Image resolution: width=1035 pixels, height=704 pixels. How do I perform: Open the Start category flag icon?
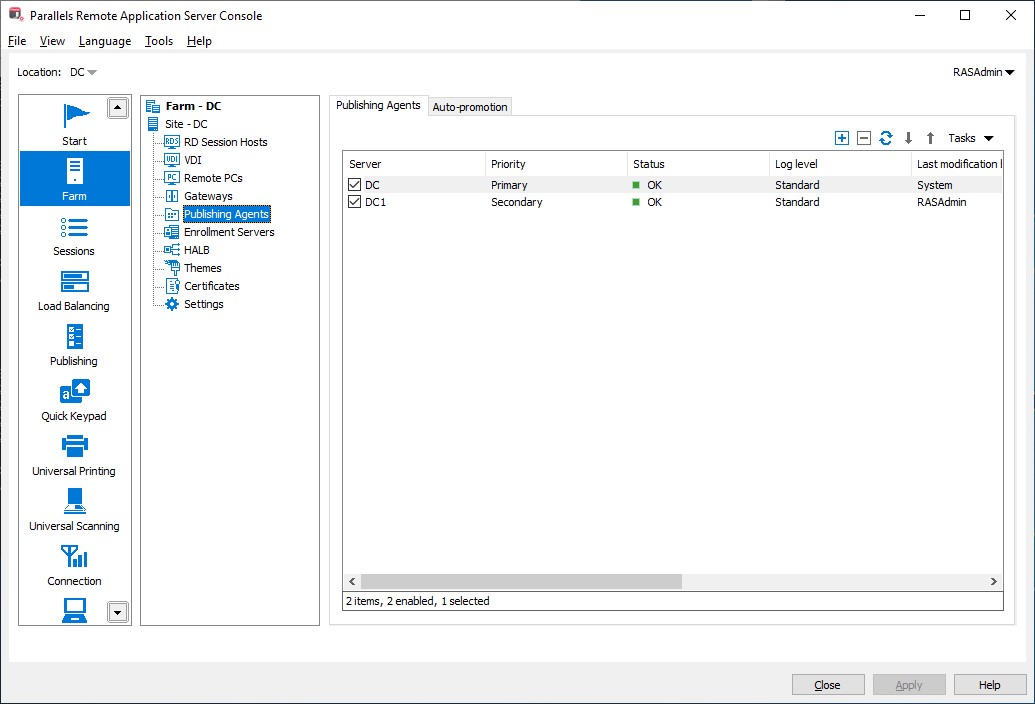click(x=75, y=116)
